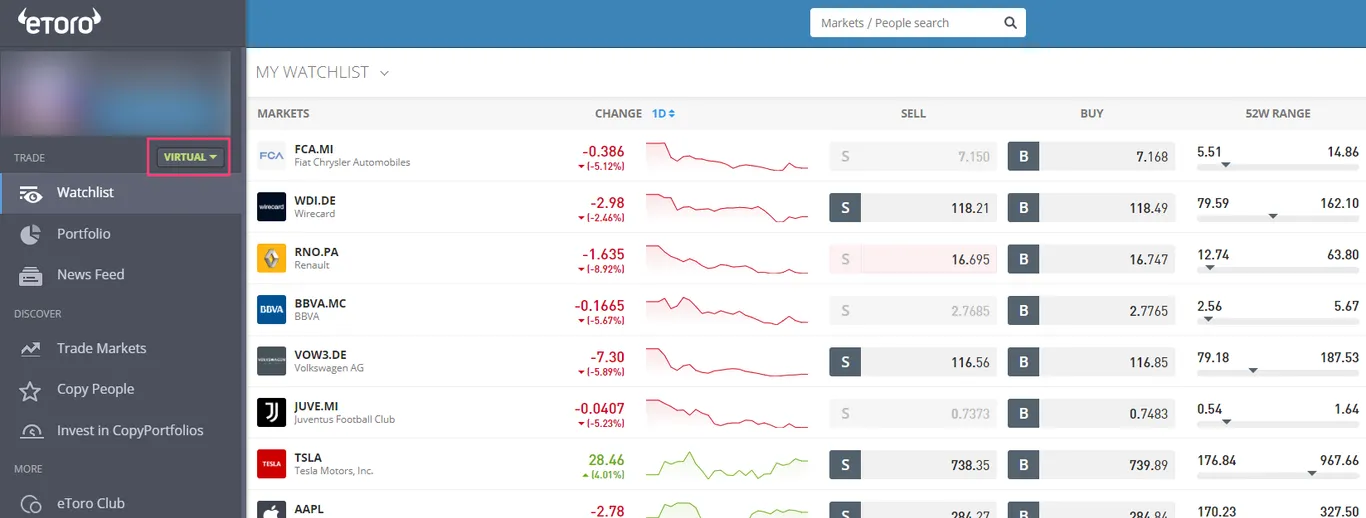Click the eToro Club icon
The height and width of the screenshot is (518, 1366).
30,504
